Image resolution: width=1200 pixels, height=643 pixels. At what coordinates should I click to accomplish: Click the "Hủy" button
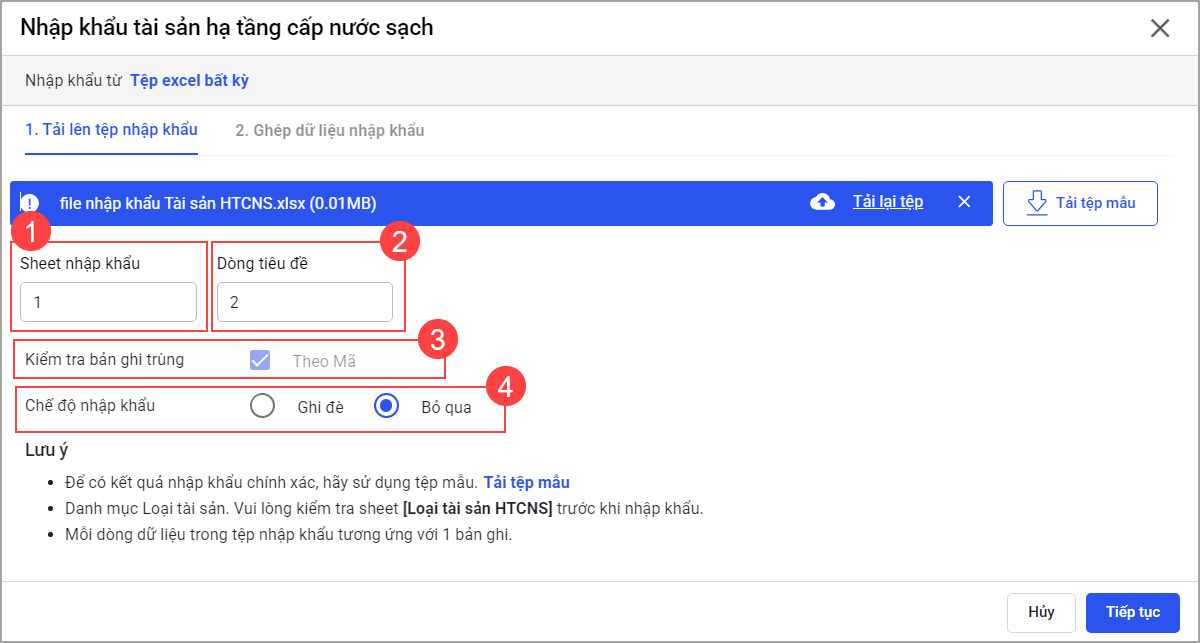click(1041, 612)
